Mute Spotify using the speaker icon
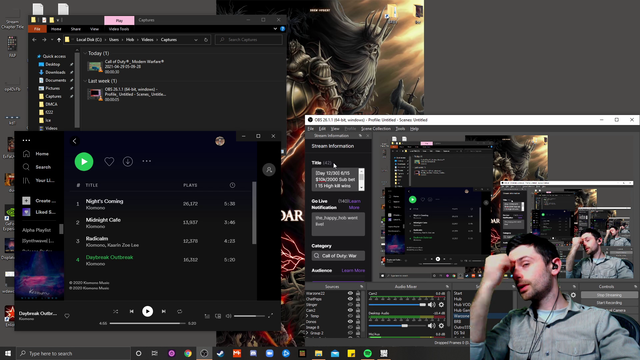This screenshot has width=640, height=360. click(229, 316)
